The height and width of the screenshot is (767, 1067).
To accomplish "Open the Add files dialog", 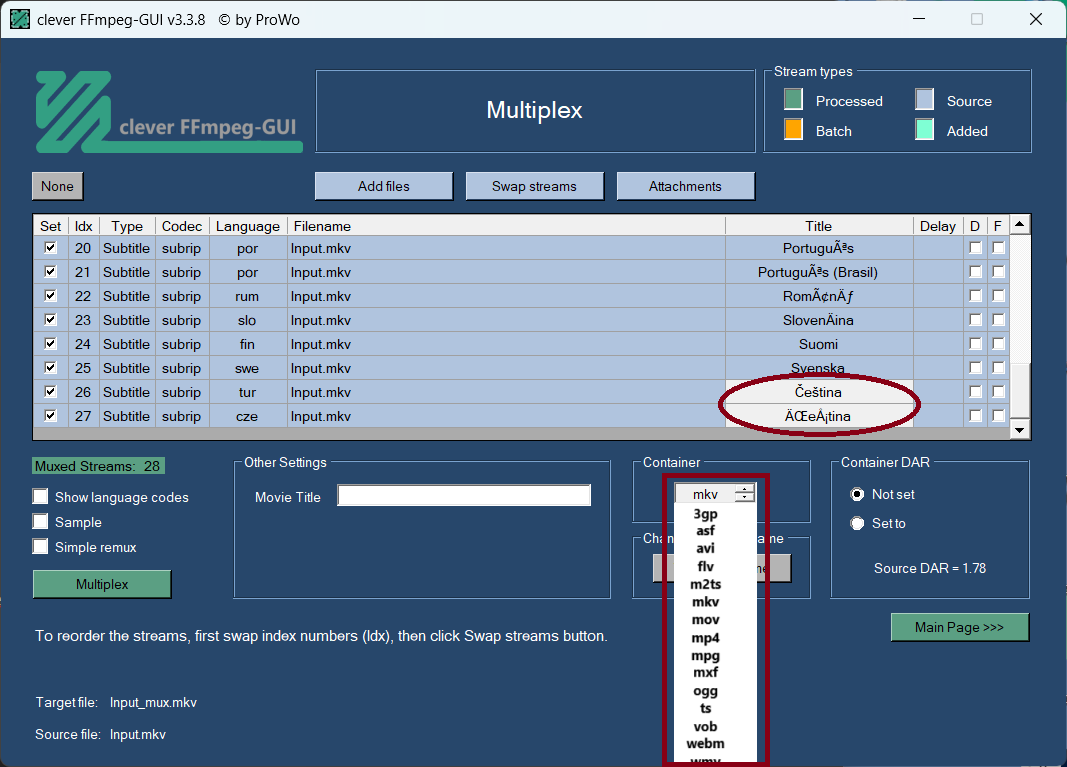I will (x=384, y=186).
